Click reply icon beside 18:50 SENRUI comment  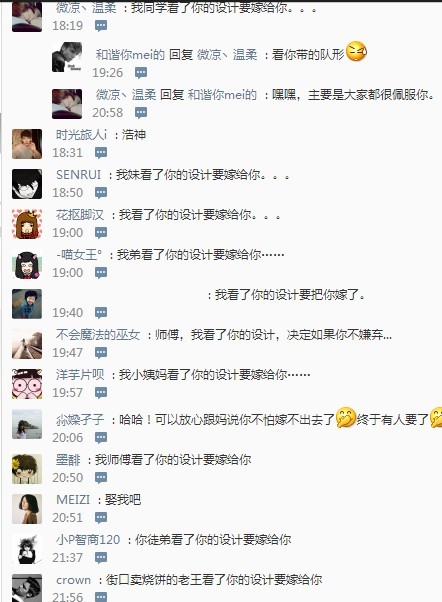[x=101, y=193]
